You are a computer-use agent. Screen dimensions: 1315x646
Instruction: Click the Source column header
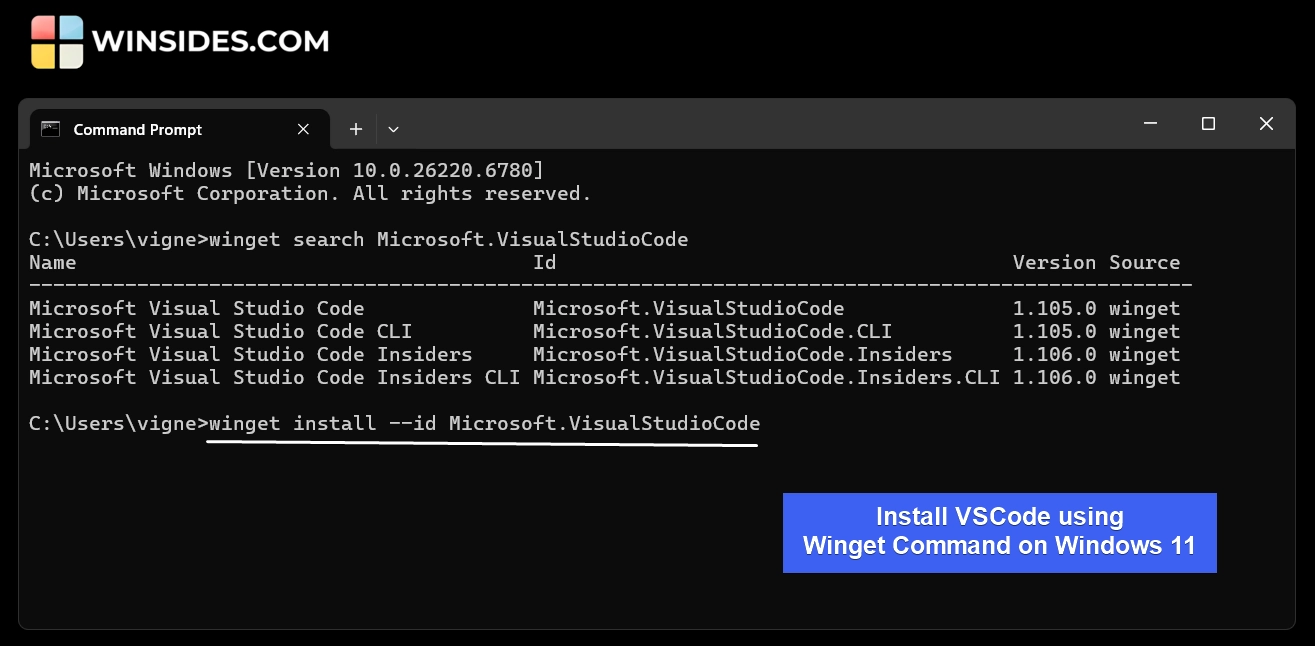click(1144, 263)
